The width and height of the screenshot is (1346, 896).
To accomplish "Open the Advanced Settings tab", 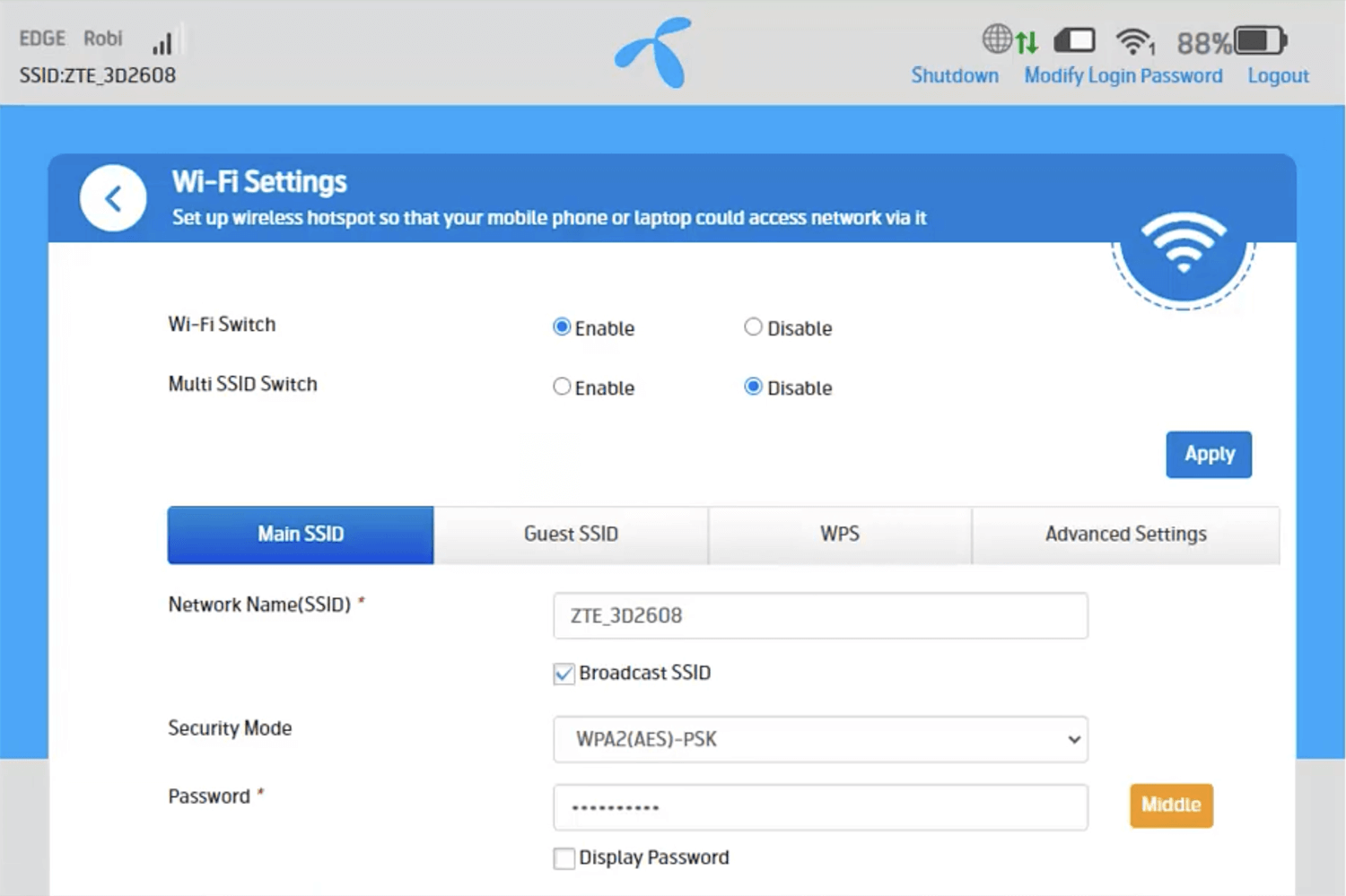I will pos(1125,535).
